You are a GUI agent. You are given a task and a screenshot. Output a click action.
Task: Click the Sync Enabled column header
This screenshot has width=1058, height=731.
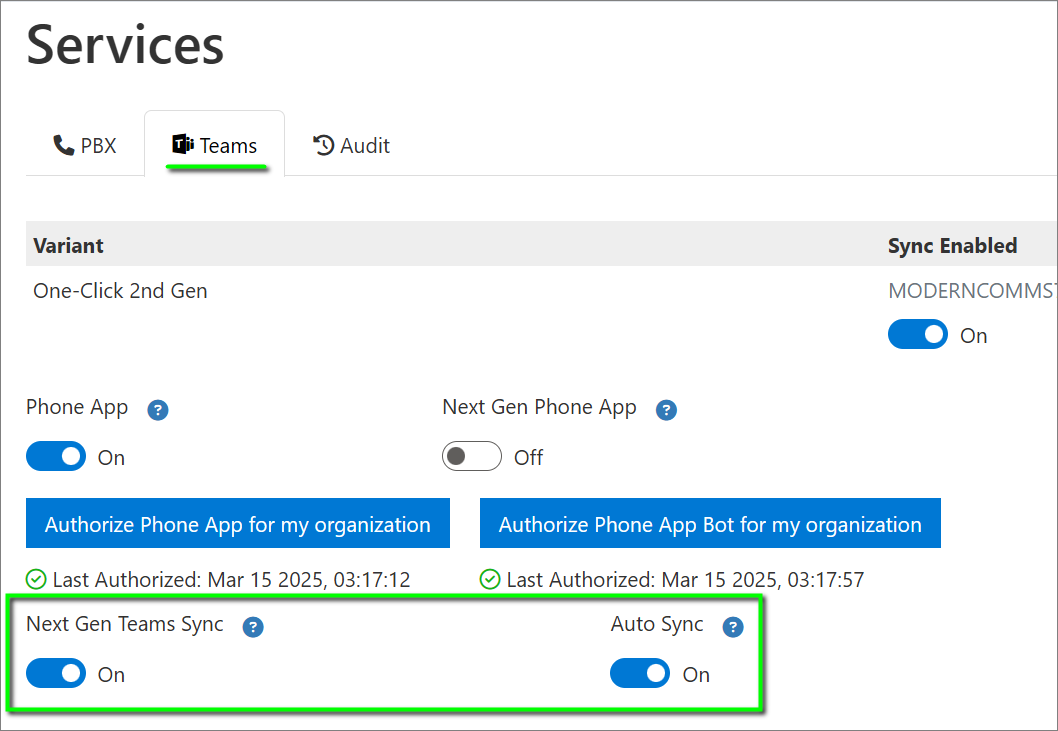952,245
